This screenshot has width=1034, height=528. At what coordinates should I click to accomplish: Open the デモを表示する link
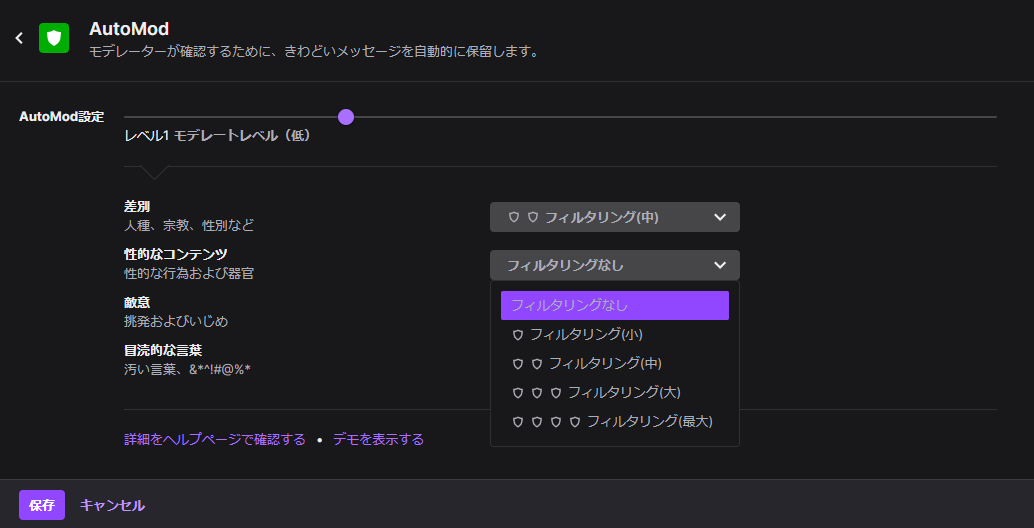378,439
